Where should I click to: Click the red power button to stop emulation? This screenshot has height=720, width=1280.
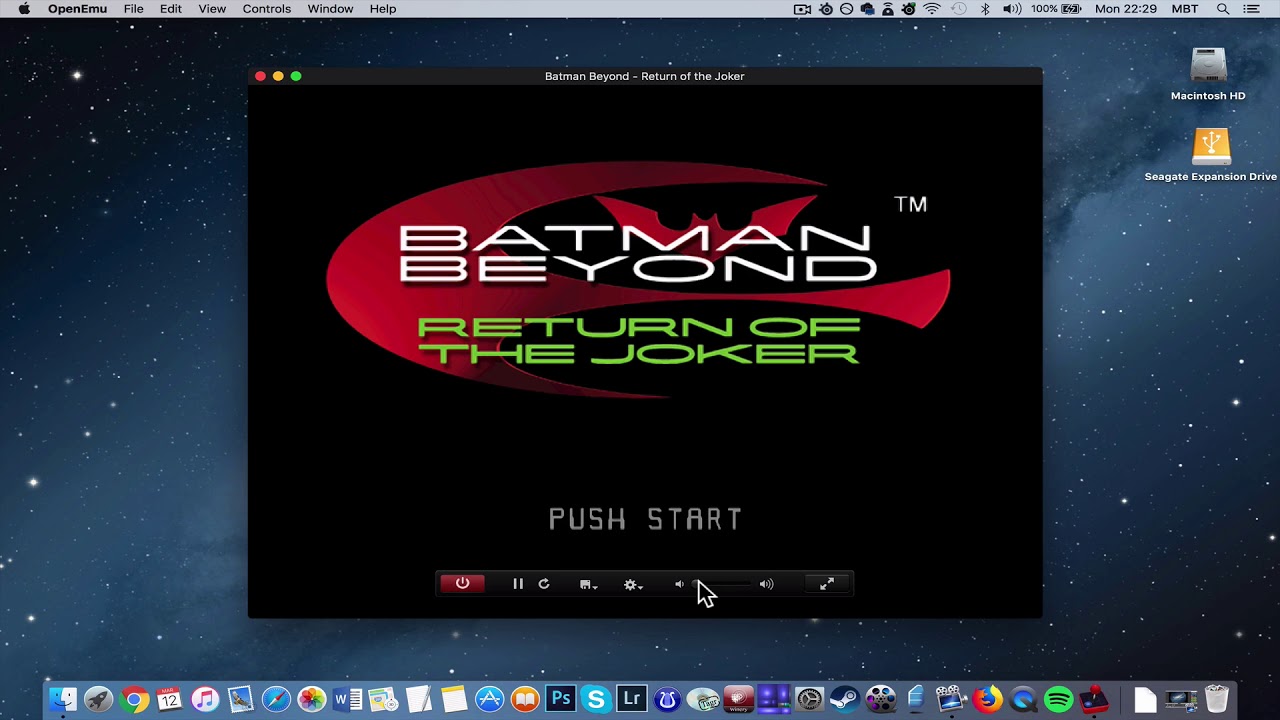462,584
